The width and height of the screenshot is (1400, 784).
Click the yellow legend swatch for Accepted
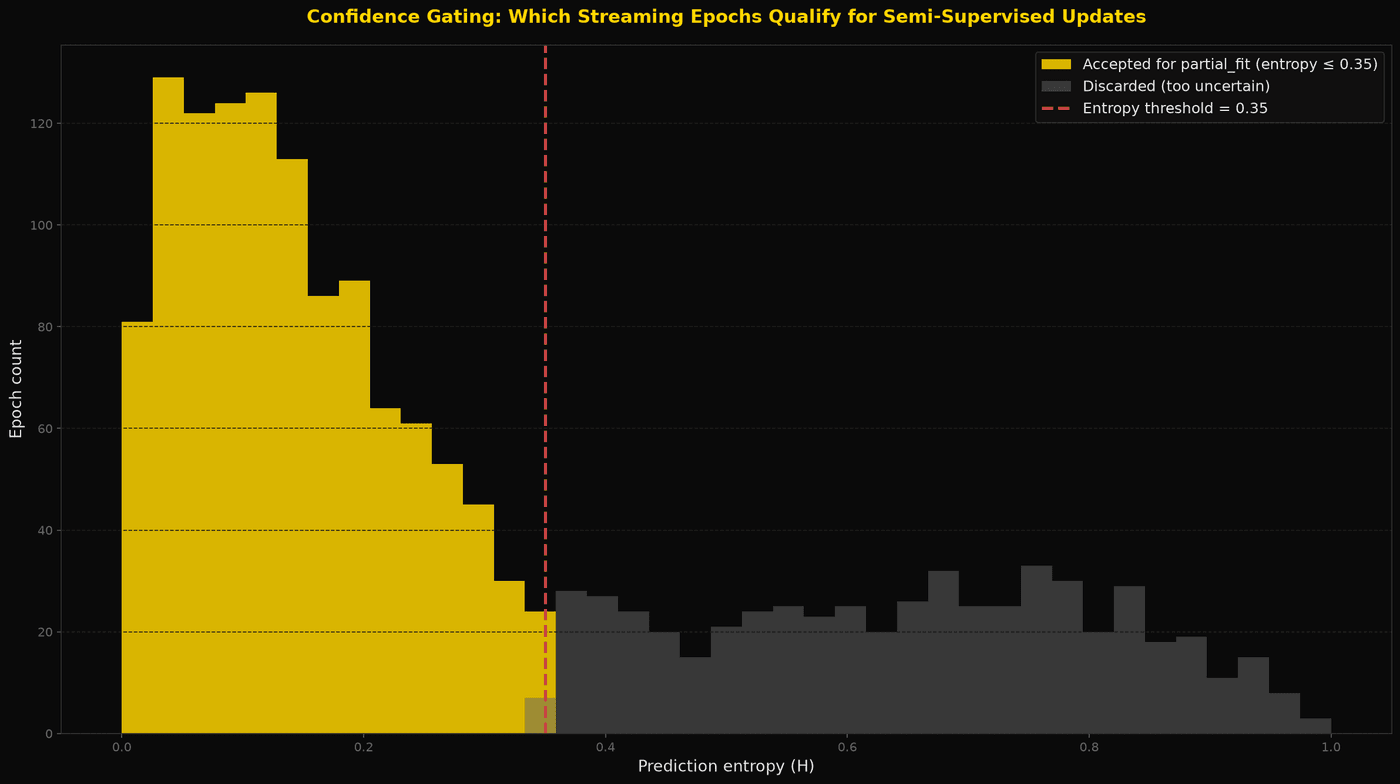pyautogui.click(x=1056, y=64)
